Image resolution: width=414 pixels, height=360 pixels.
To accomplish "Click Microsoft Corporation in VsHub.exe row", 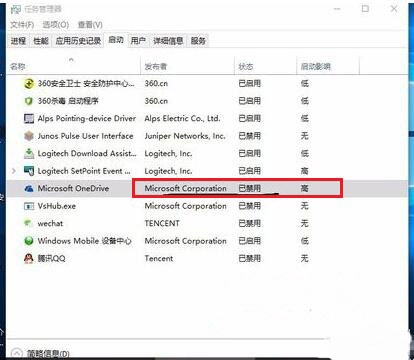I will pos(185,206).
